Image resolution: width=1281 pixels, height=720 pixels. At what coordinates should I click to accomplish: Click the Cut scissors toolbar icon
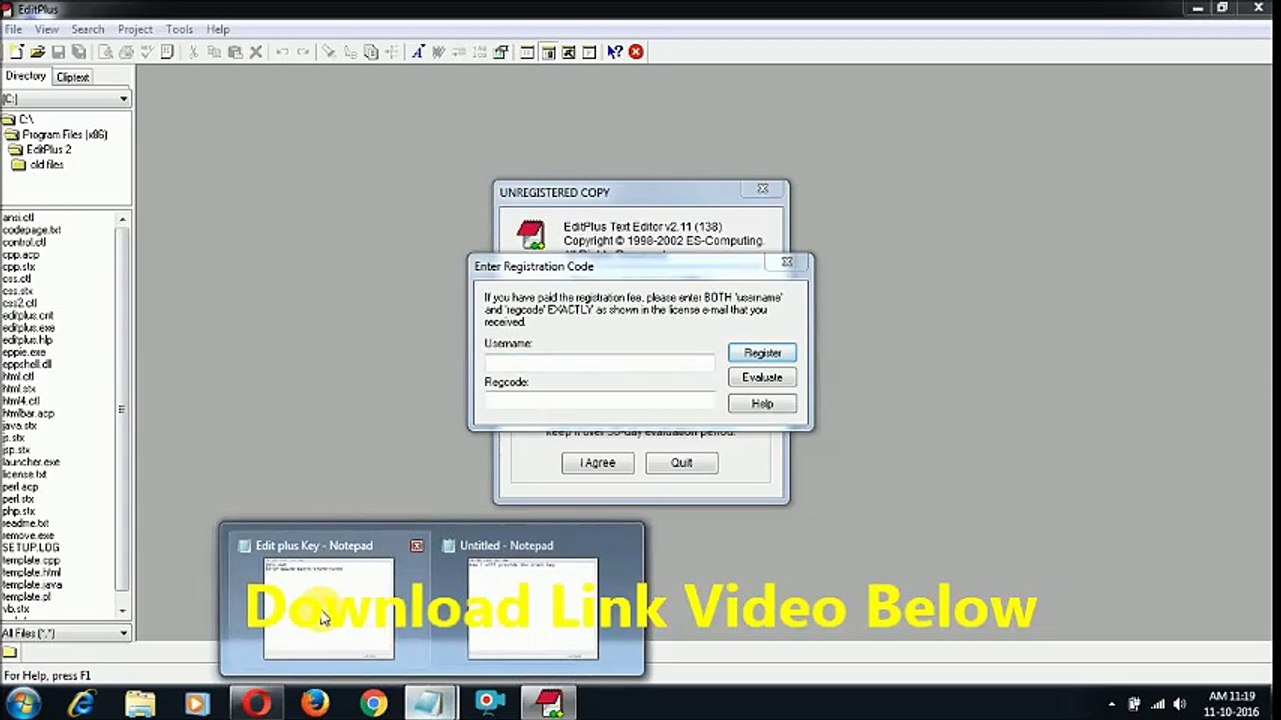point(193,52)
